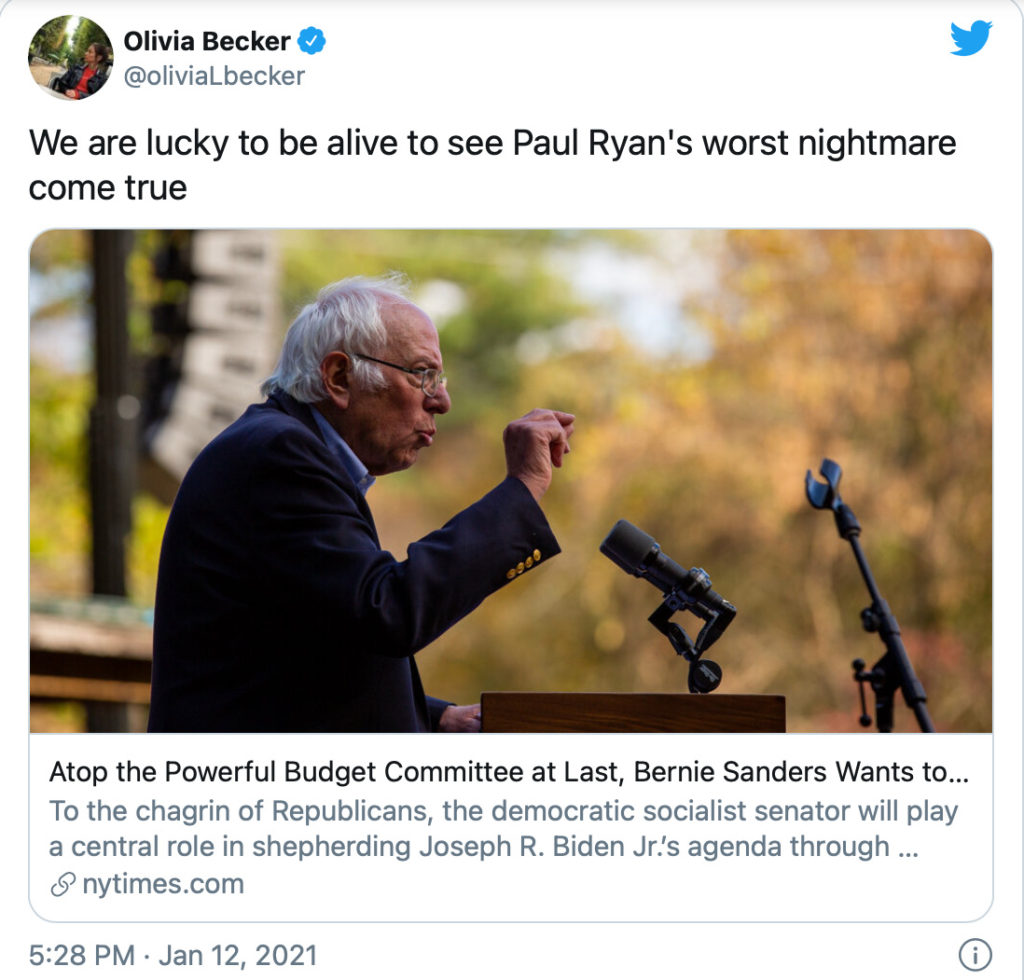Click the link chain icon beside nytimes.com
The width and height of the screenshot is (1024, 980).
63,885
